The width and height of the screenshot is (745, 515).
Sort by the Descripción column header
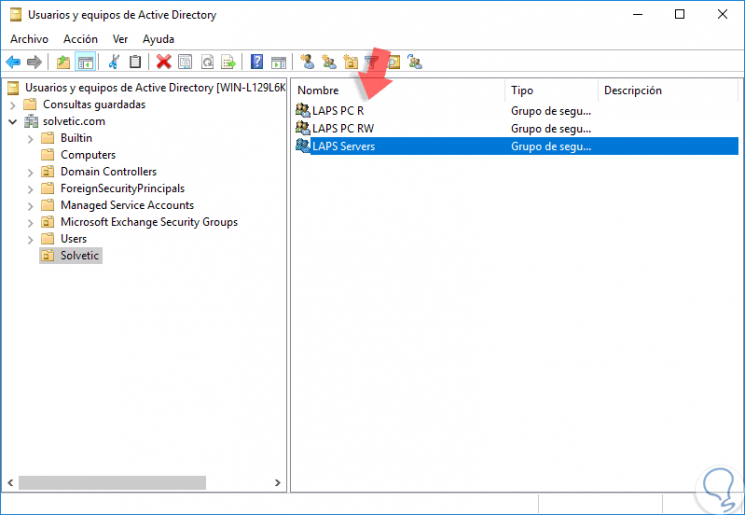coord(669,90)
